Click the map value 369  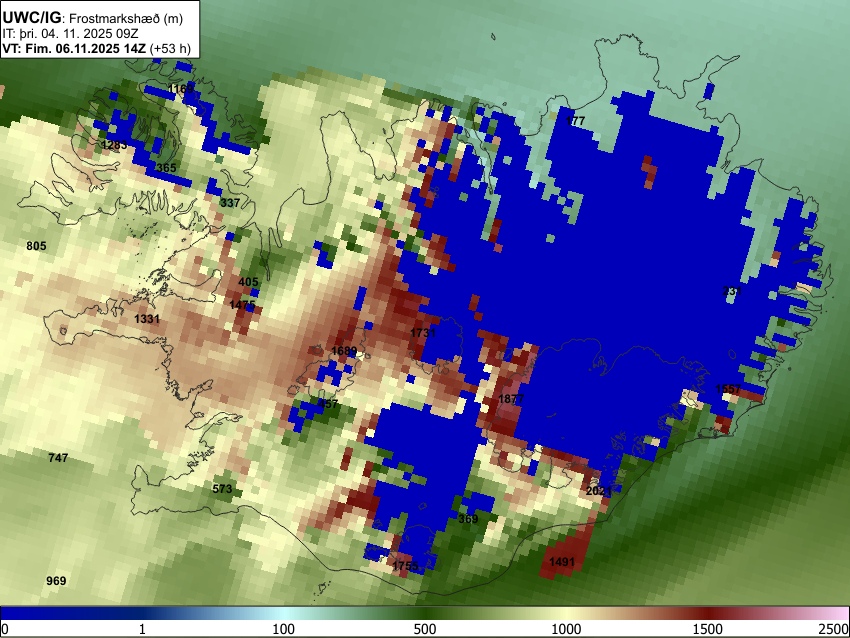pos(468,519)
